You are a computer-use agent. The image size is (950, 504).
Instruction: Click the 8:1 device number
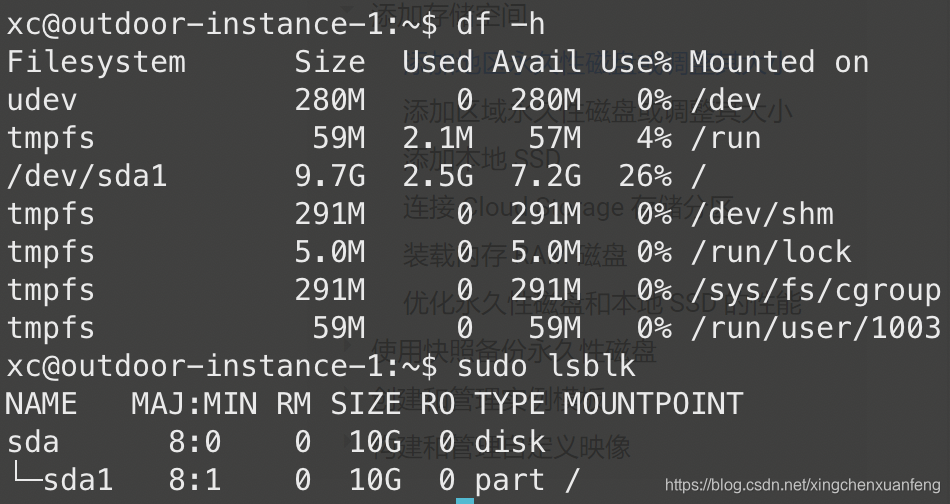194,480
